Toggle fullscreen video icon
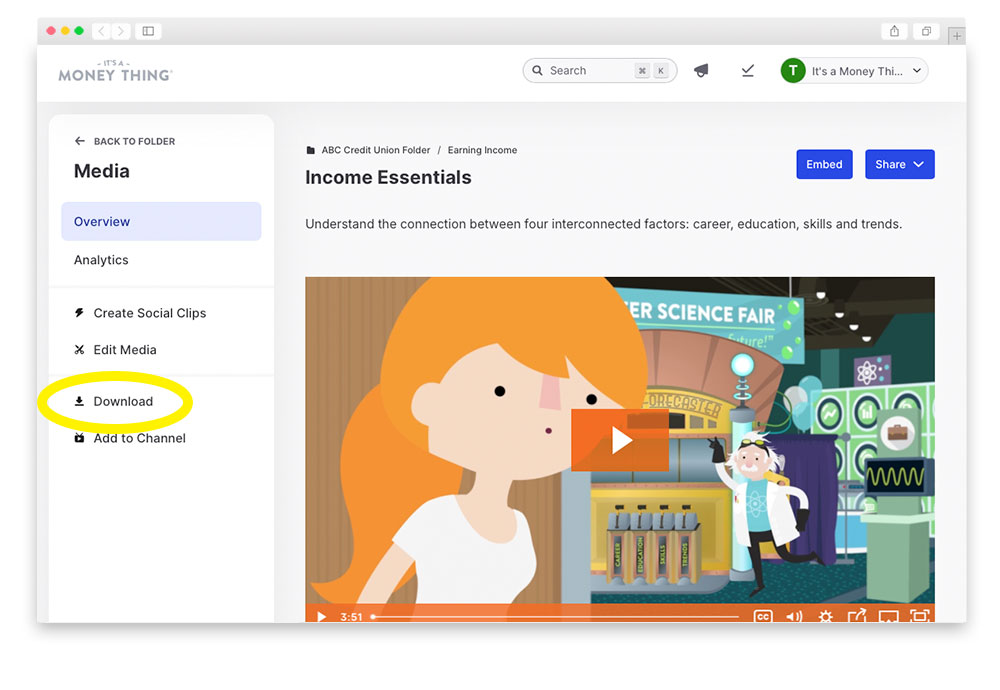Viewport: 1000px width, 690px height. point(920,615)
